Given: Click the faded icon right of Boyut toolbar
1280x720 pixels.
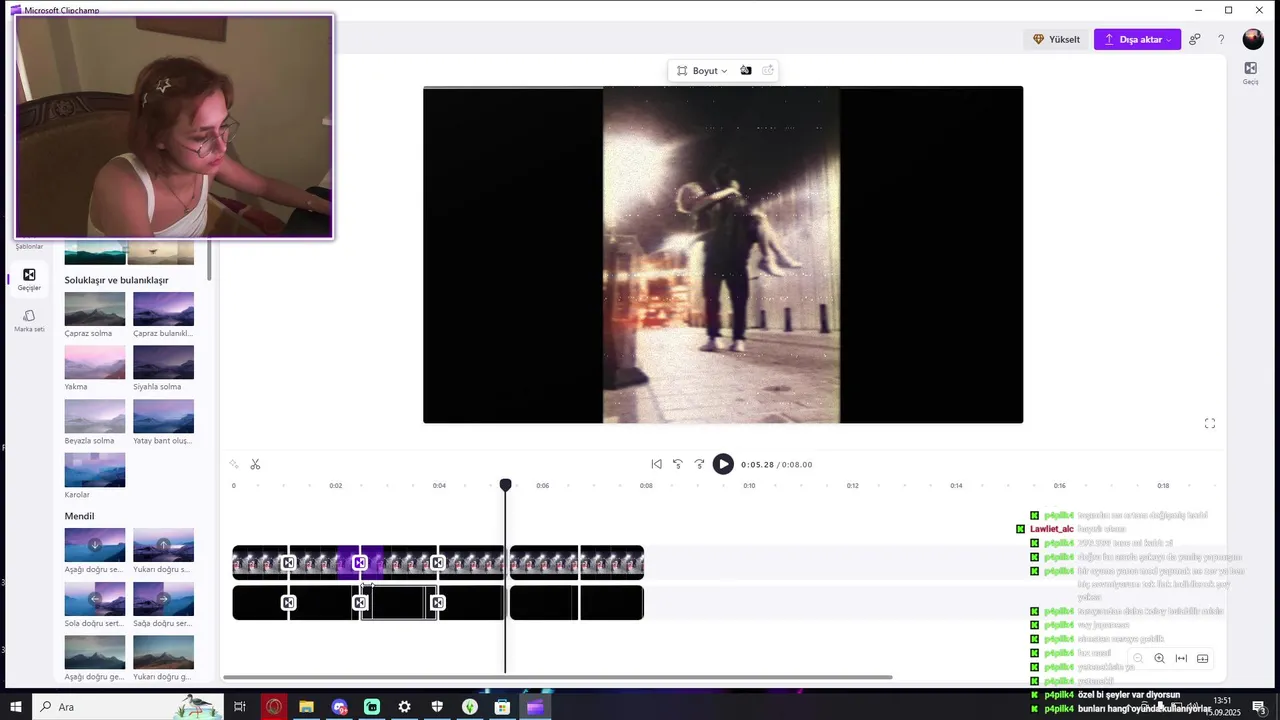Looking at the screenshot, I should [x=768, y=71].
